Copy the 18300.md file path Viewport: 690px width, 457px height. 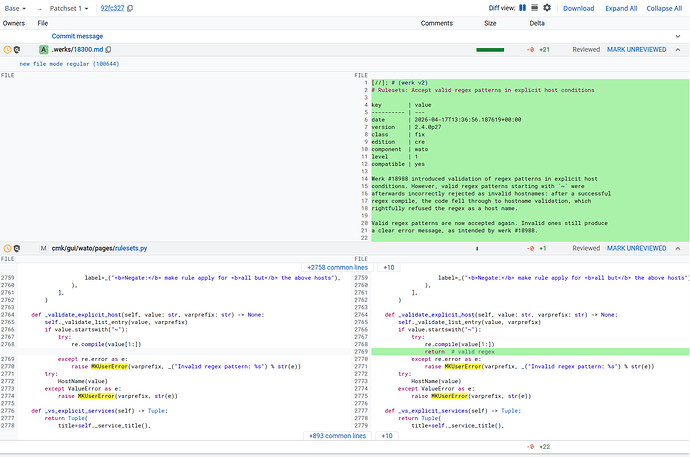pos(109,49)
